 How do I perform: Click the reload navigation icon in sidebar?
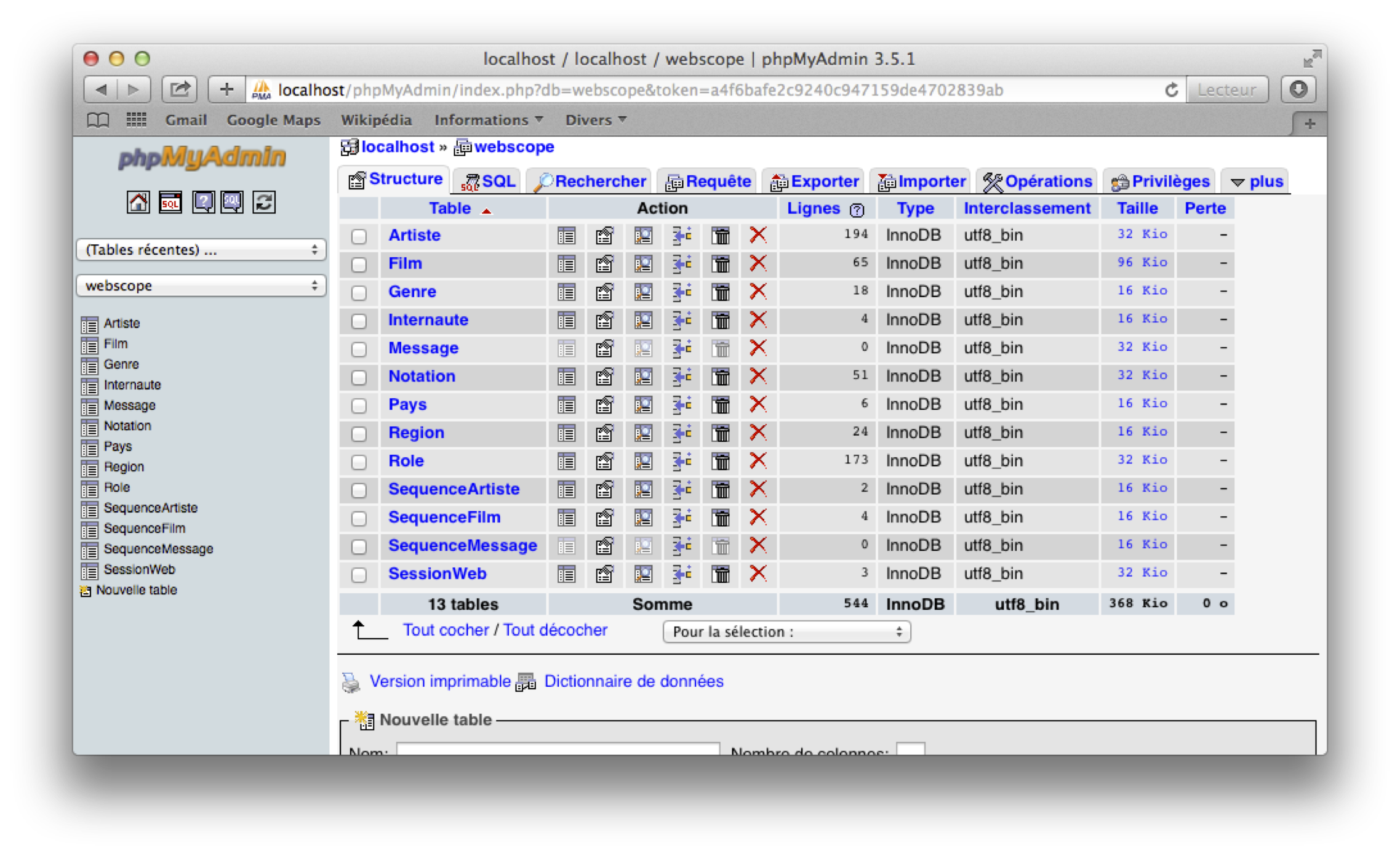click(264, 202)
